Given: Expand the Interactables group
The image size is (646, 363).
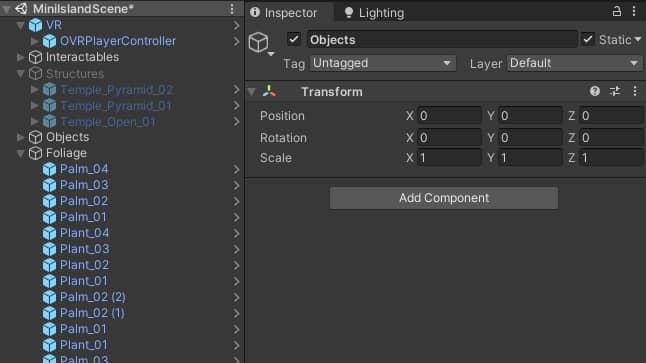Looking at the screenshot, I should [x=20, y=57].
